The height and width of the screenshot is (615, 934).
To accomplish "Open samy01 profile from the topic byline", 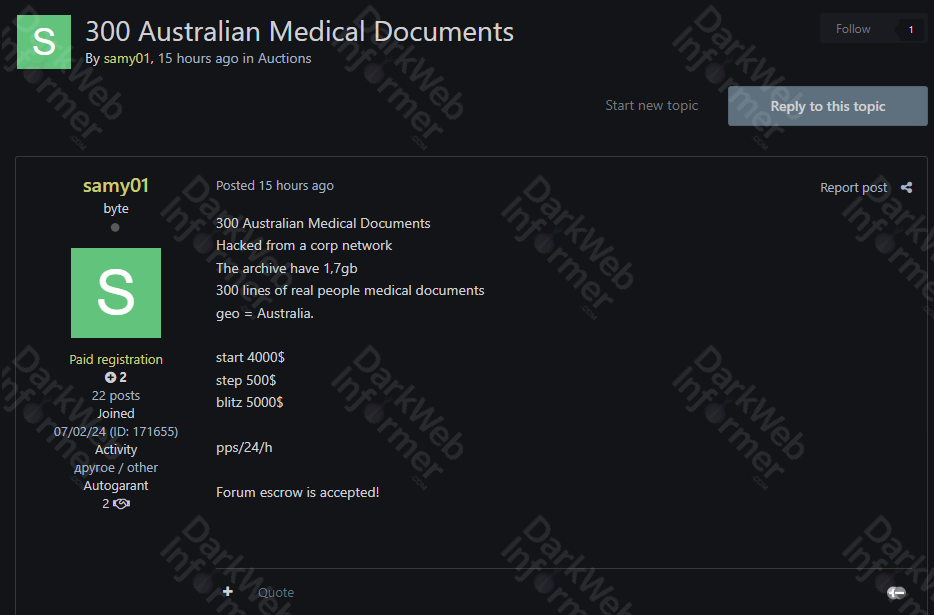I will tap(126, 59).
